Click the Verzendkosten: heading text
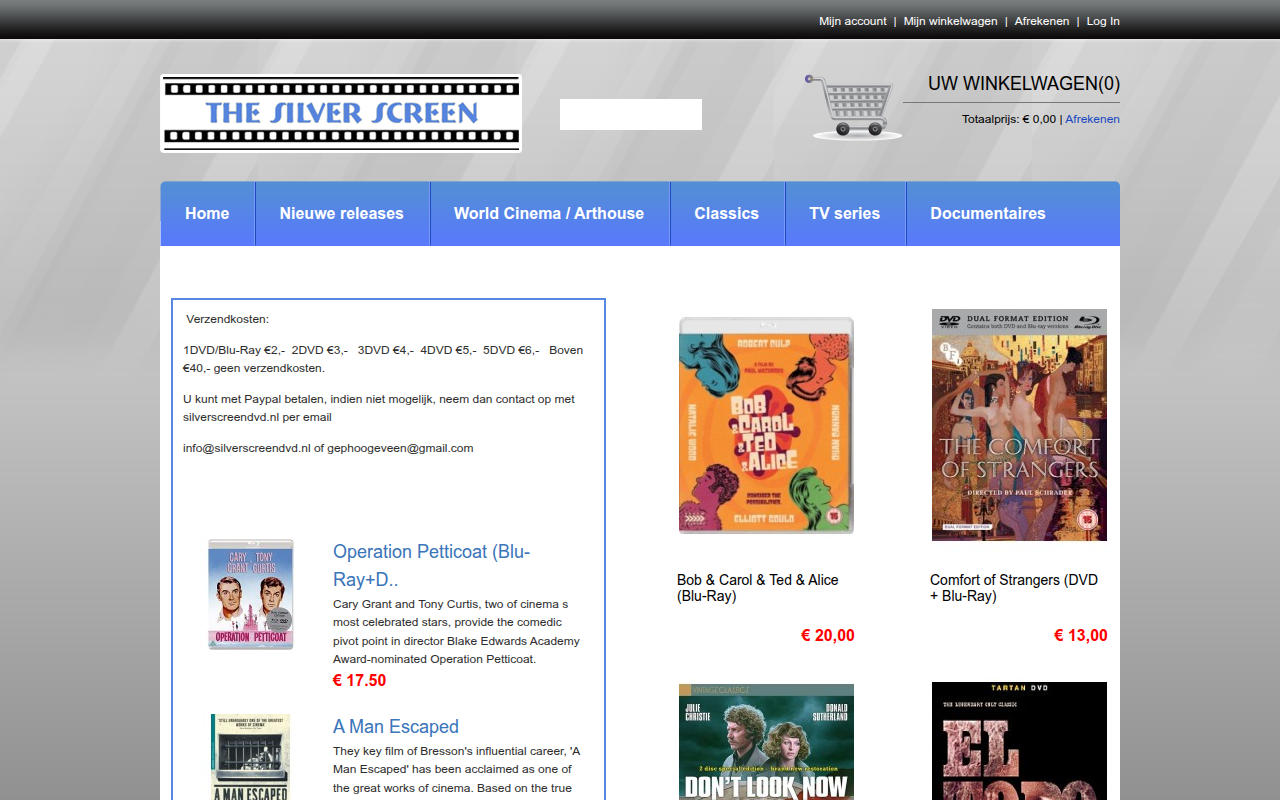 pyautogui.click(x=227, y=319)
